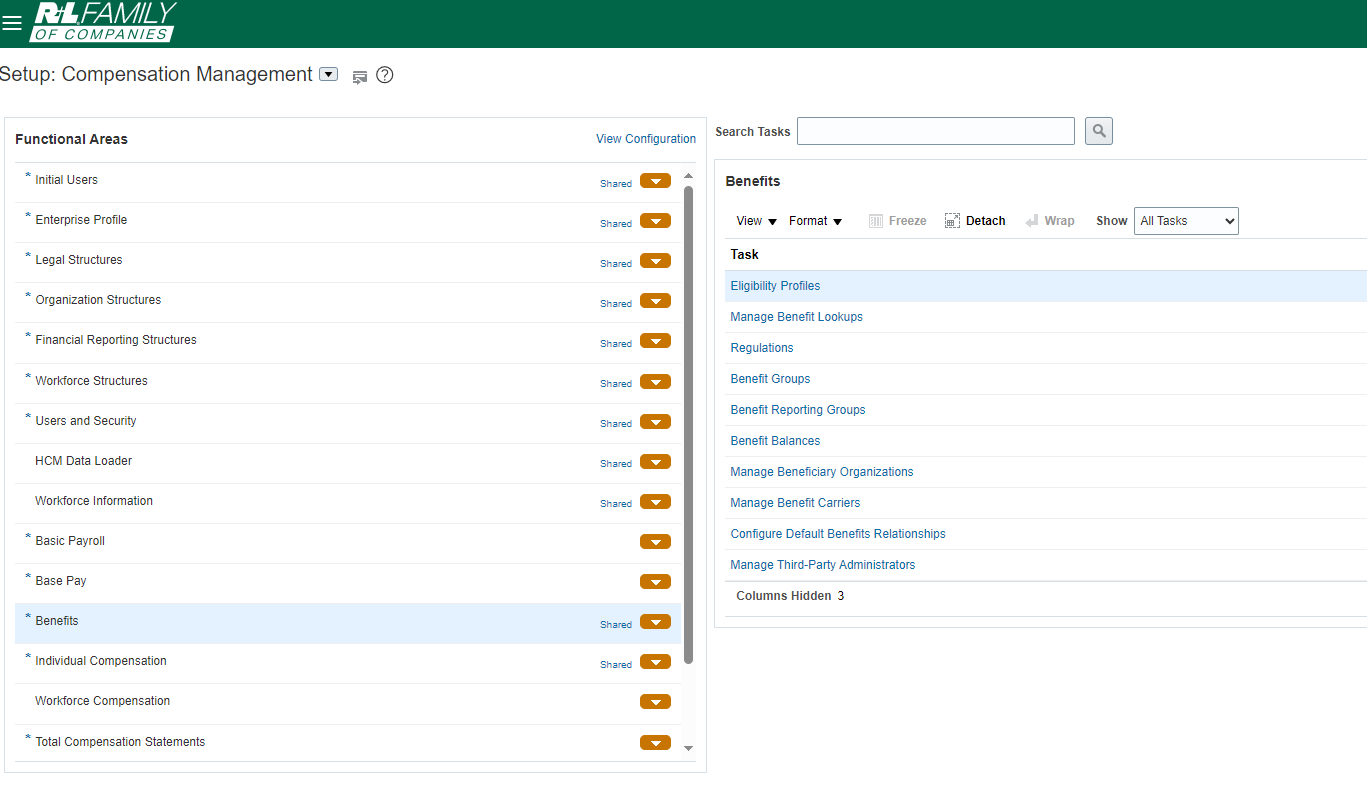Click inside the Search Tasks field
This screenshot has height=808, width=1367.
tap(935, 130)
